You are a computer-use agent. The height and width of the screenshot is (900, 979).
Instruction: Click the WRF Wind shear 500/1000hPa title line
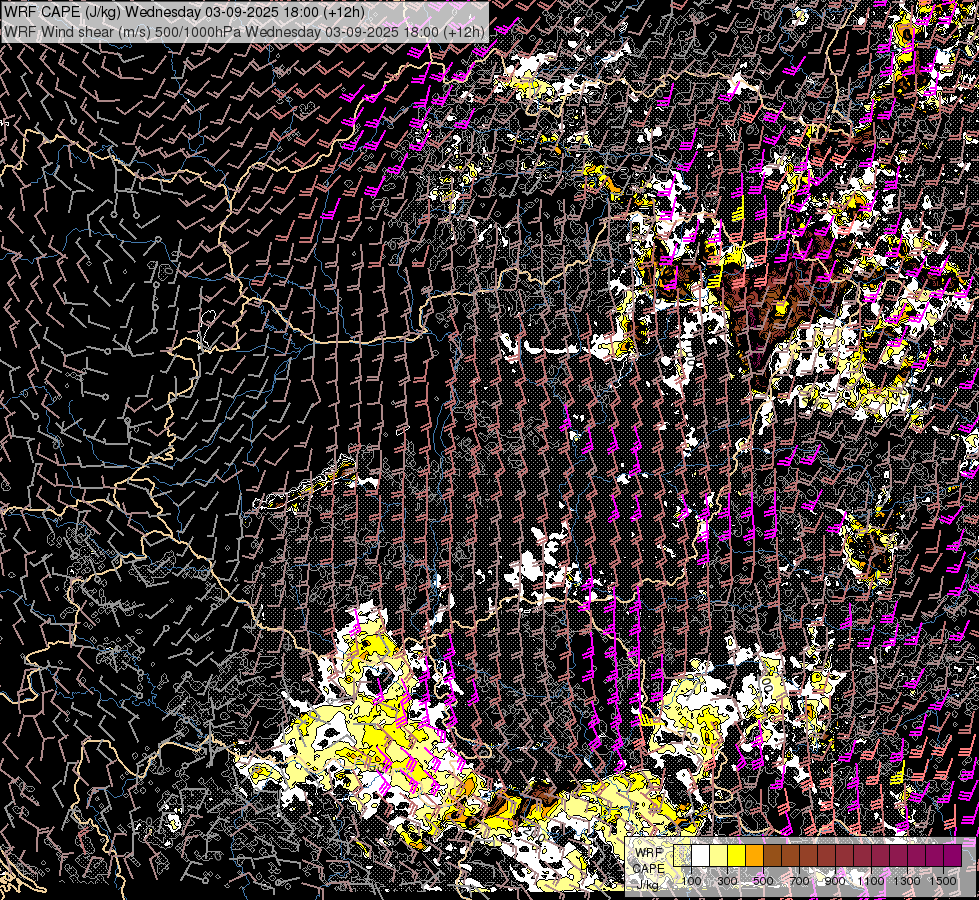[x=244, y=31]
